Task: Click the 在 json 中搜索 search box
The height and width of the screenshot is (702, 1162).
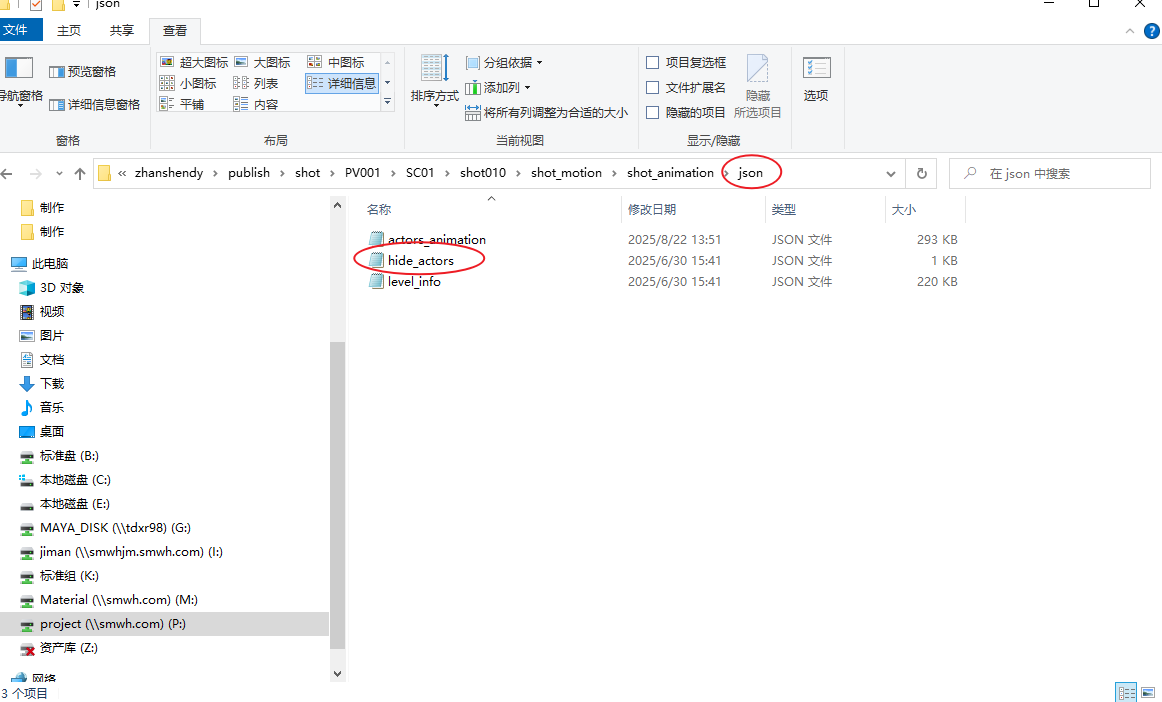Action: [x=1050, y=173]
